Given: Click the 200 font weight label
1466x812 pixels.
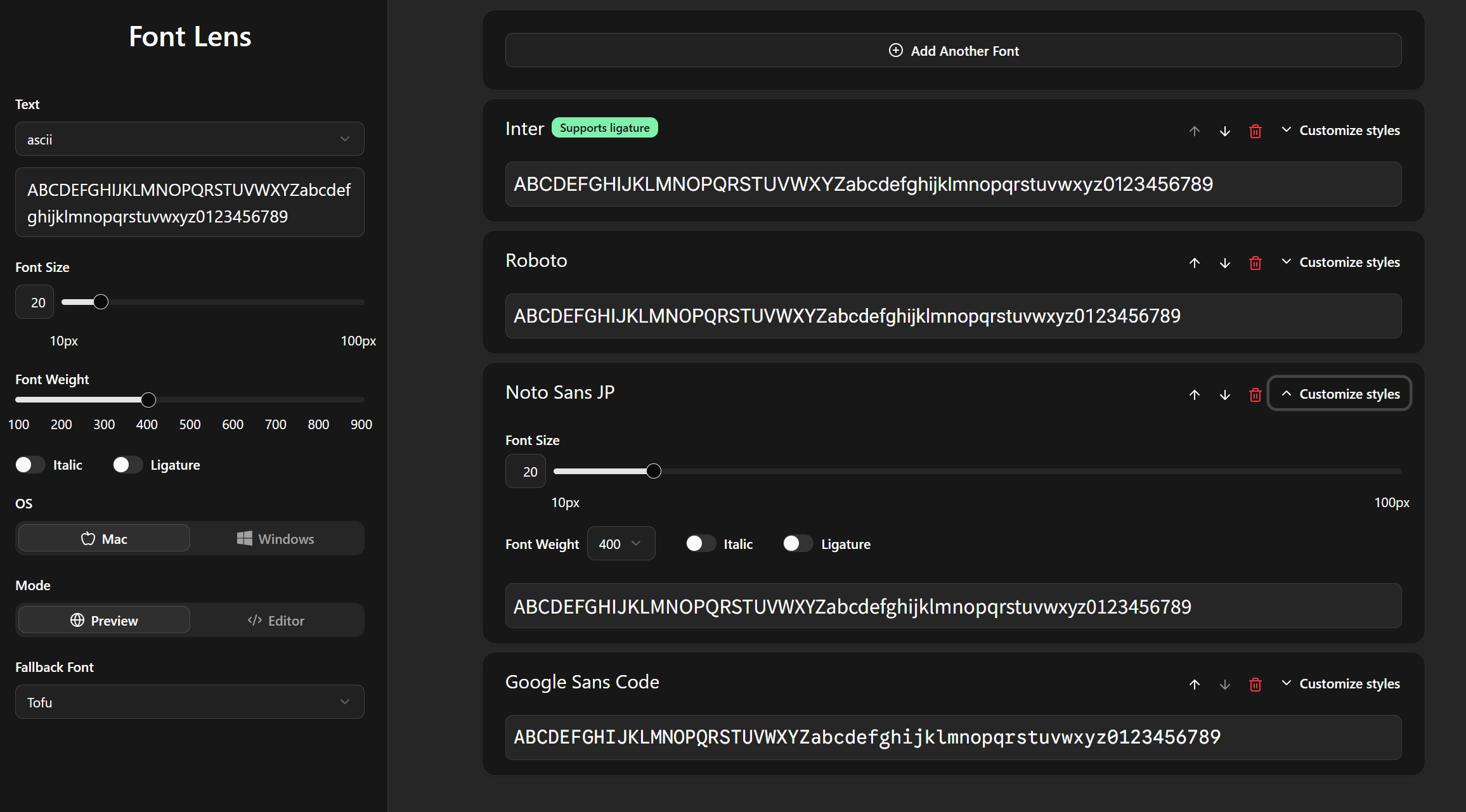Looking at the screenshot, I should click(61, 424).
